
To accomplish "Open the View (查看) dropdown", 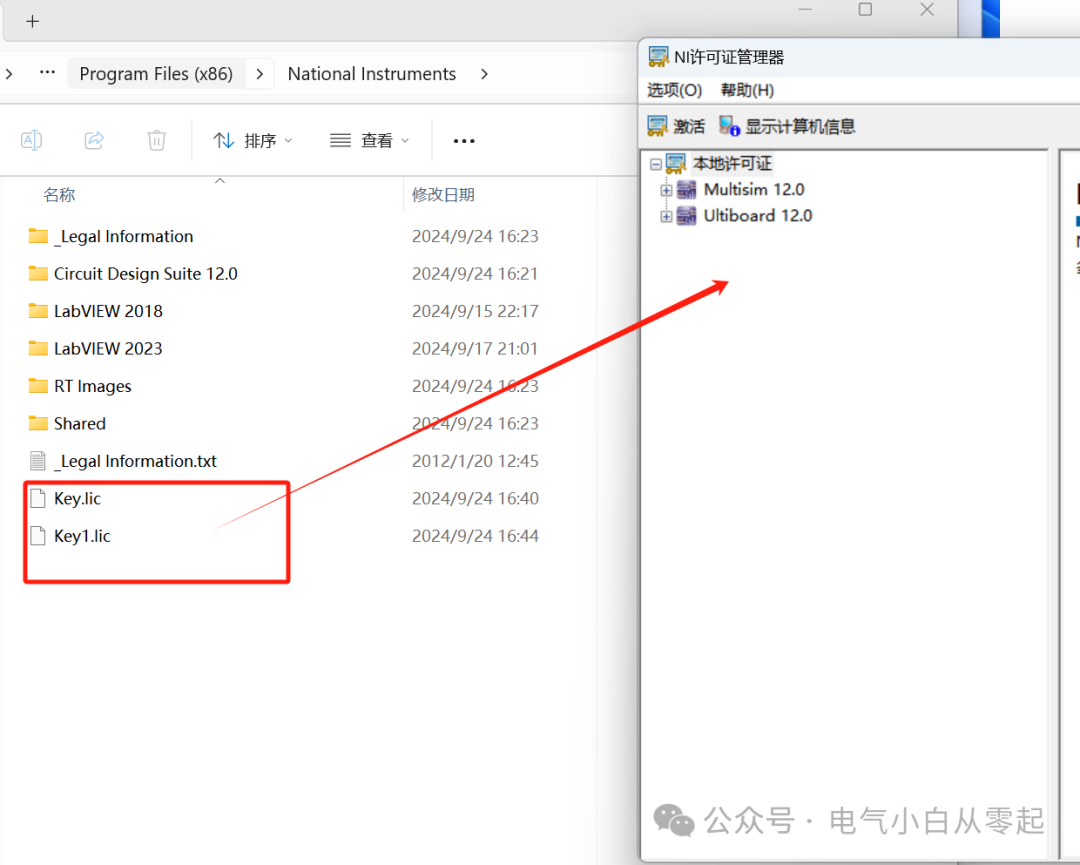I will [x=370, y=140].
